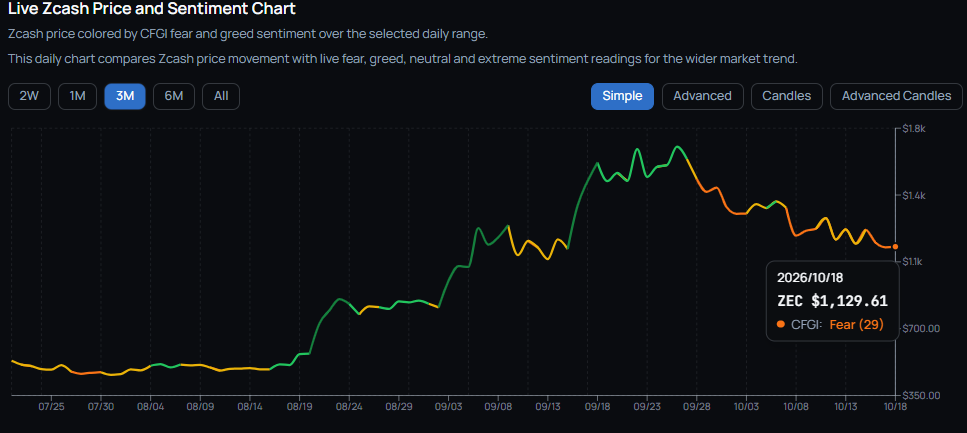Switch to Advanced chart mode
The width and height of the screenshot is (967, 433).
tap(702, 96)
